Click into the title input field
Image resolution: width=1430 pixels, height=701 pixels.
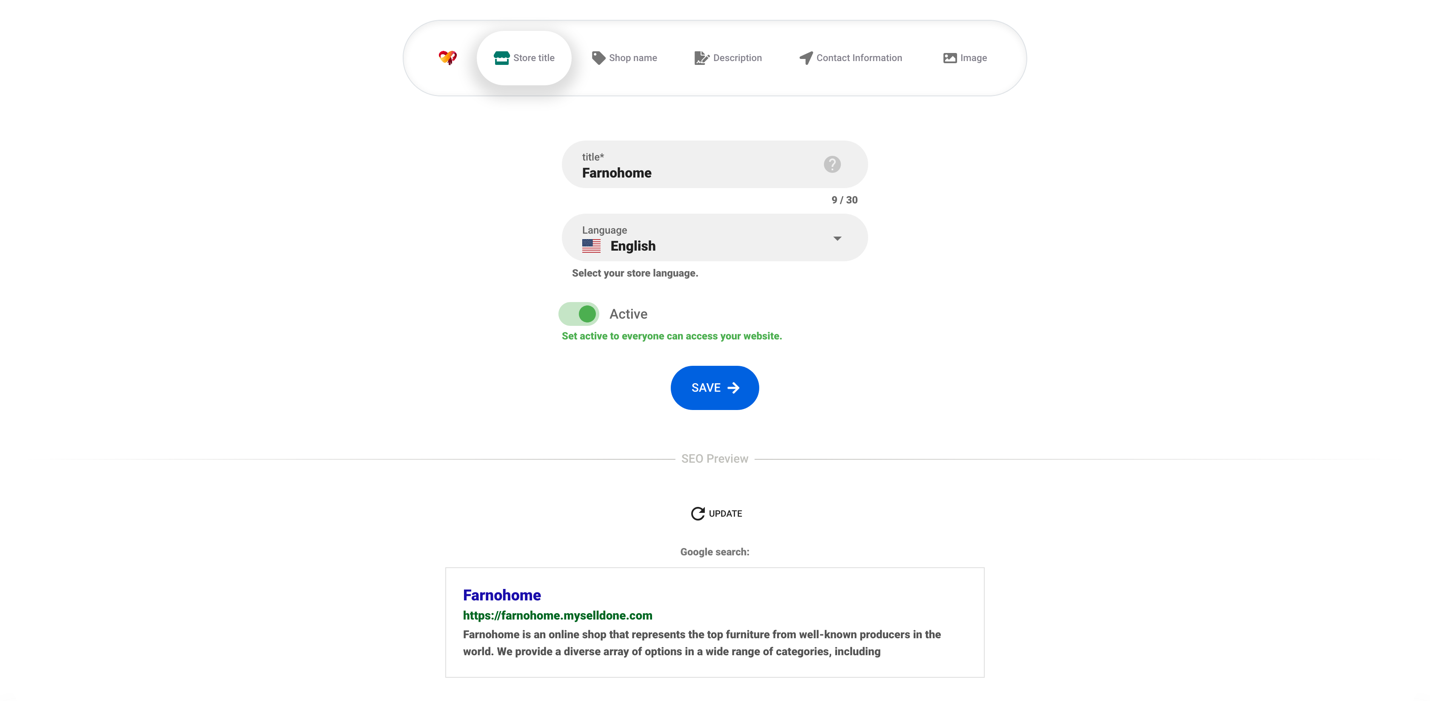point(700,164)
